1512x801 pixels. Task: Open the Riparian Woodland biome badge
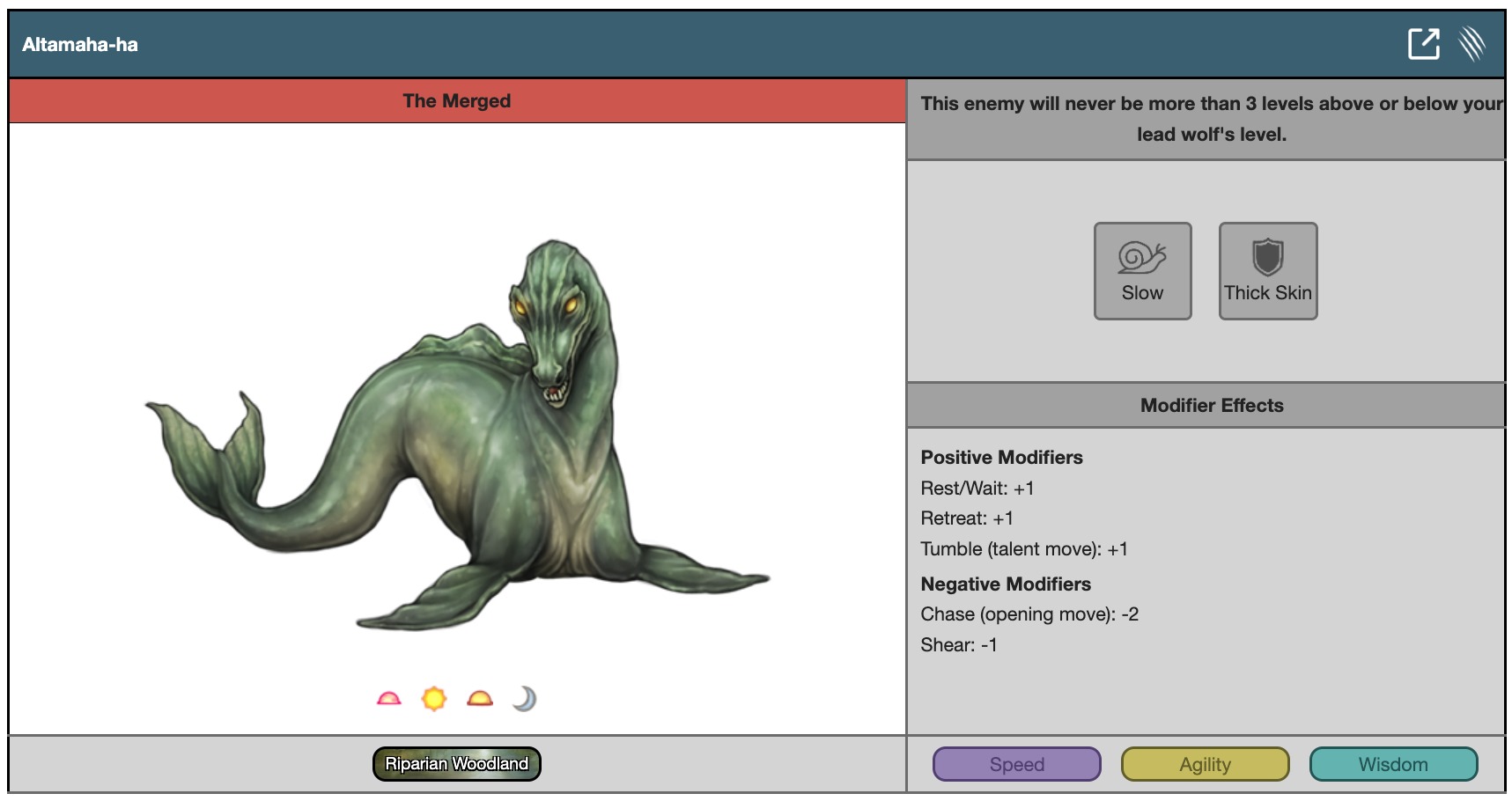point(456,764)
